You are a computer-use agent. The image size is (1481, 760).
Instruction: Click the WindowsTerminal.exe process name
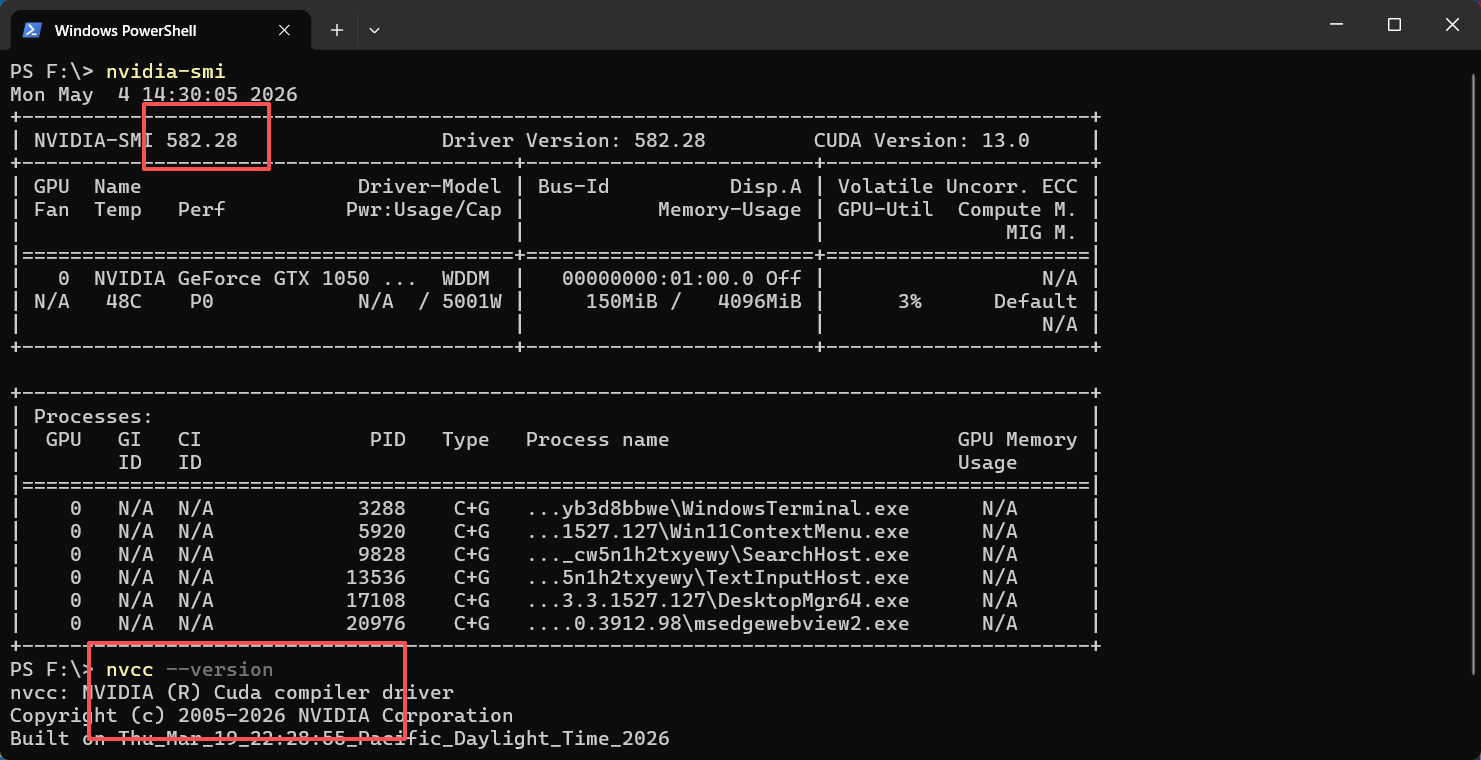718,508
